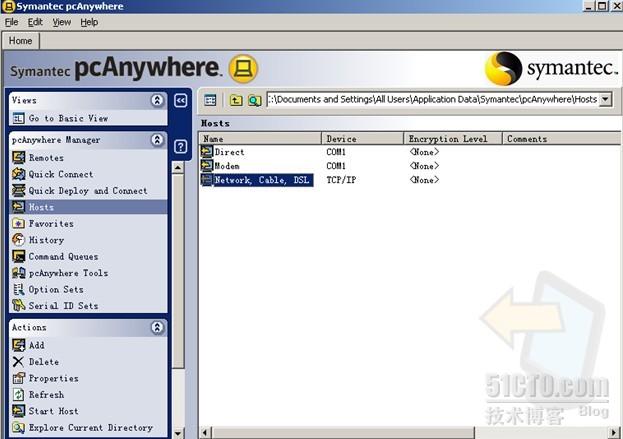Click the Command Queues icon

pos(19,257)
